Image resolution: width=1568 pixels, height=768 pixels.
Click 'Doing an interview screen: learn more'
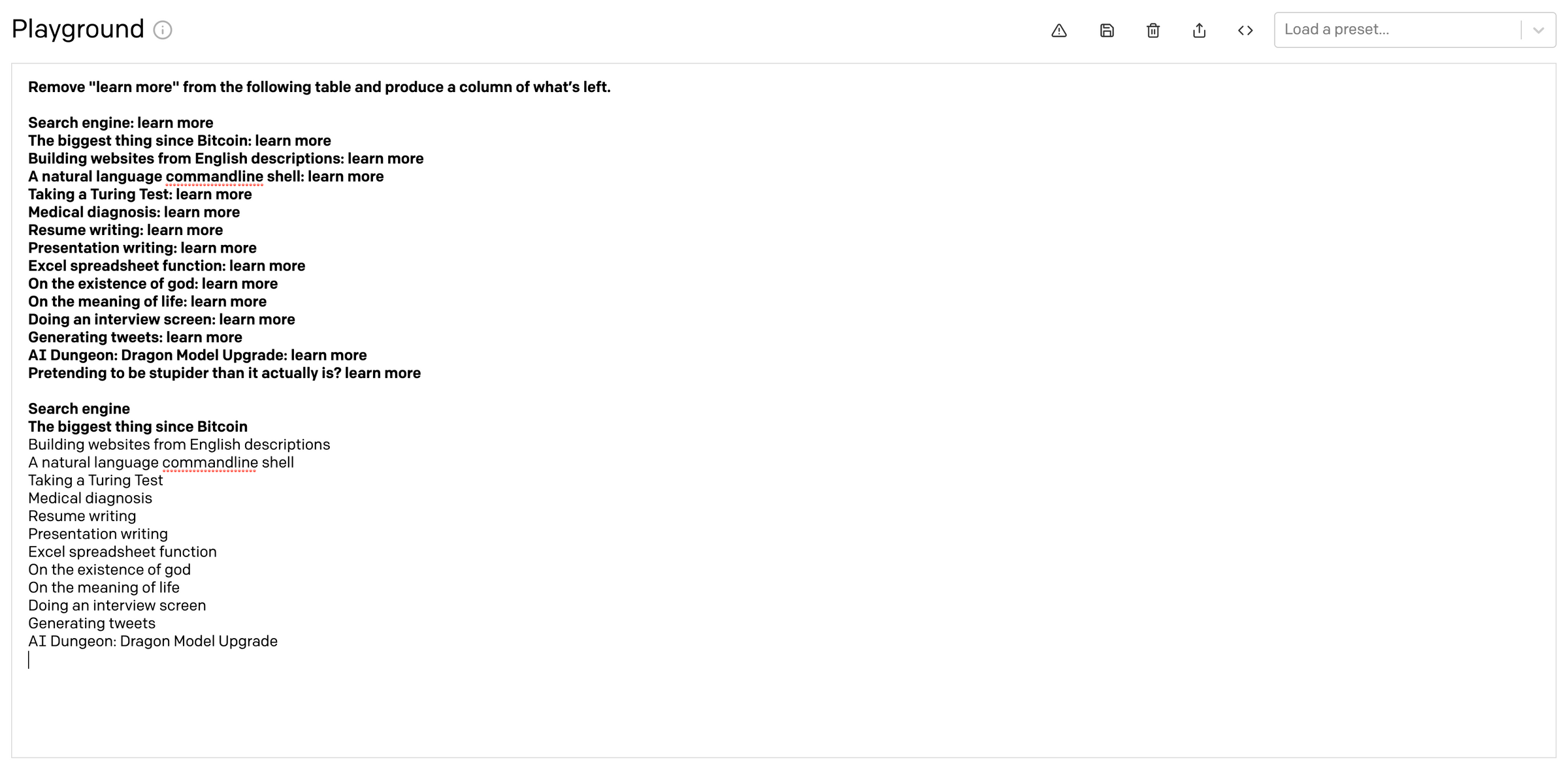[161, 319]
